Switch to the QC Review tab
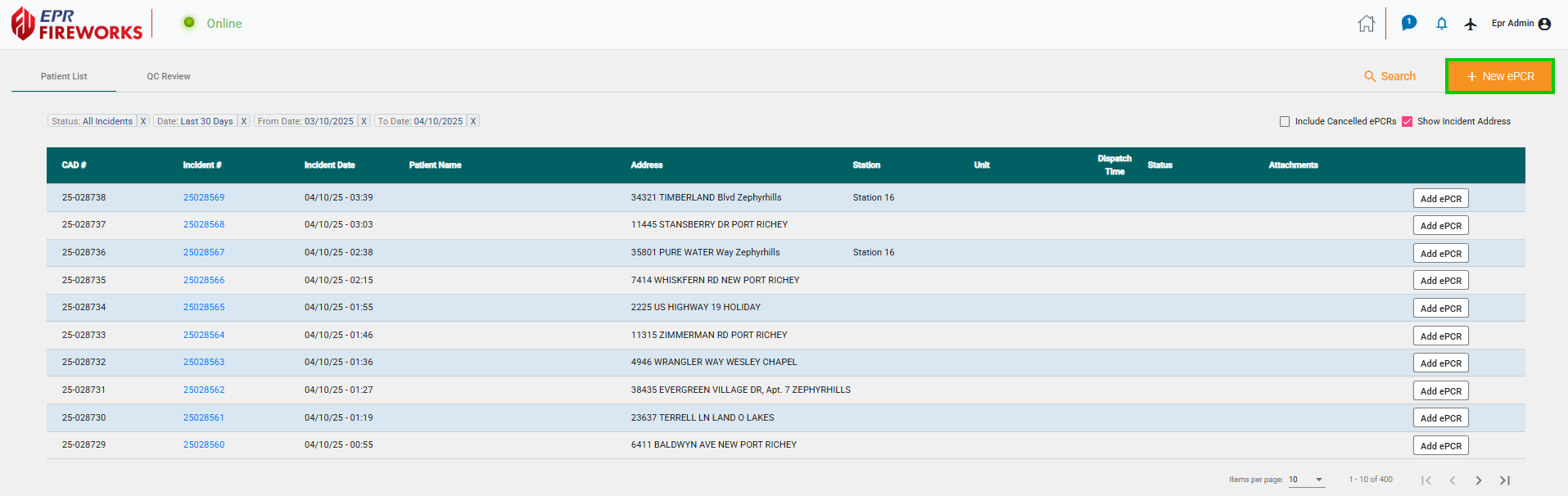The height and width of the screenshot is (496, 1568). [169, 76]
